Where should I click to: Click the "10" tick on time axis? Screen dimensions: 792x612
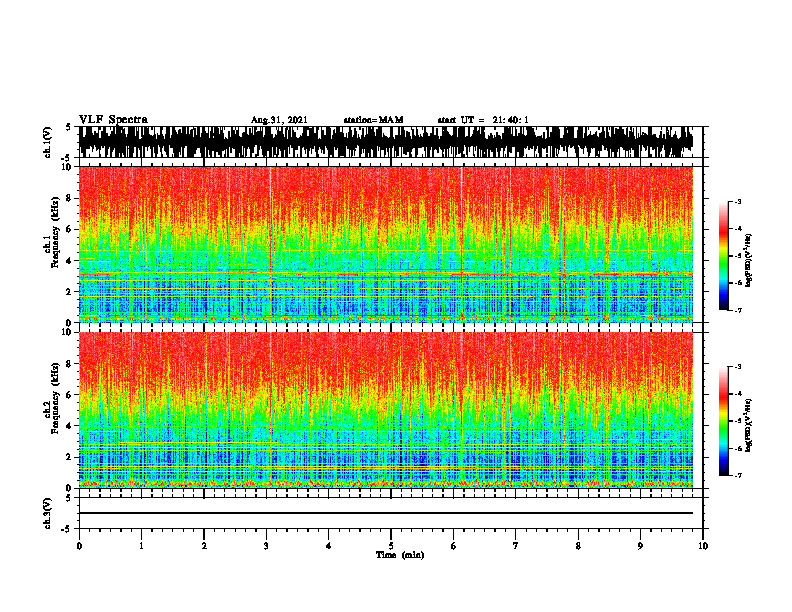[x=703, y=546]
